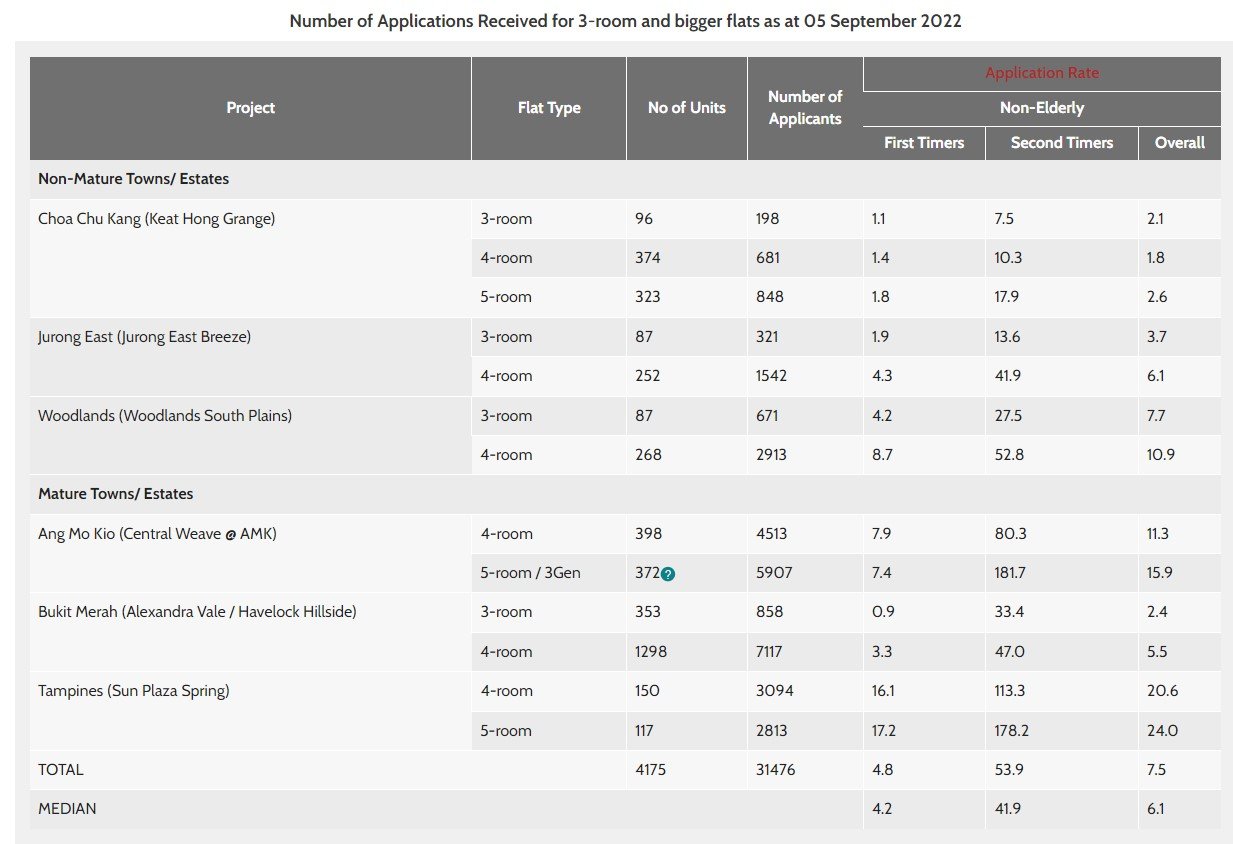The width and height of the screenshot is (1233, 844).
Task: Click the 'Overall' column header
Action: coord(1180,143)
